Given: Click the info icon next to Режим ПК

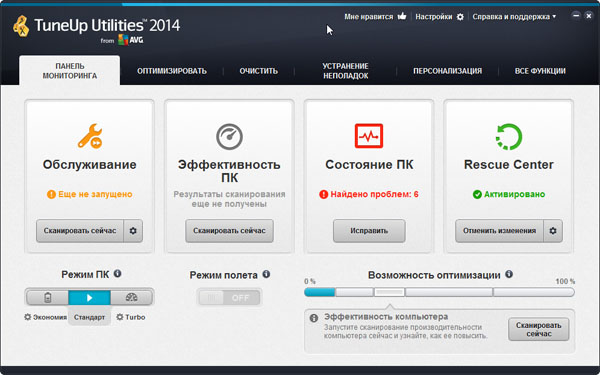Looking at the screenshot, I should click(x=118, y=274).
